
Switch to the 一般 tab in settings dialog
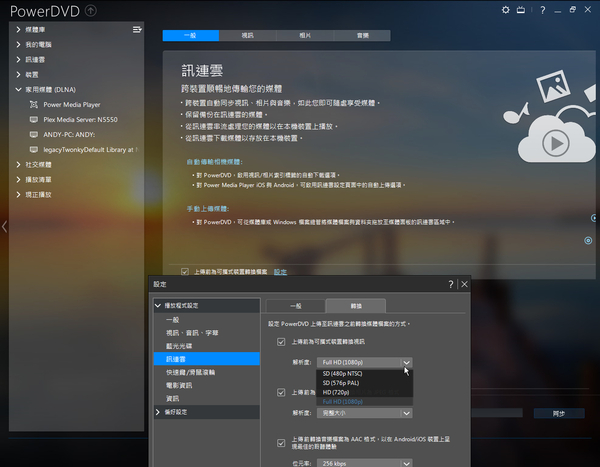click(x=295, y=304)
